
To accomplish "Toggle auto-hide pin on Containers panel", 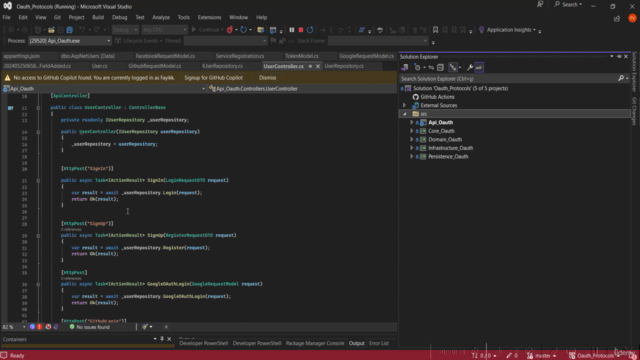I will tap(162, 339).
